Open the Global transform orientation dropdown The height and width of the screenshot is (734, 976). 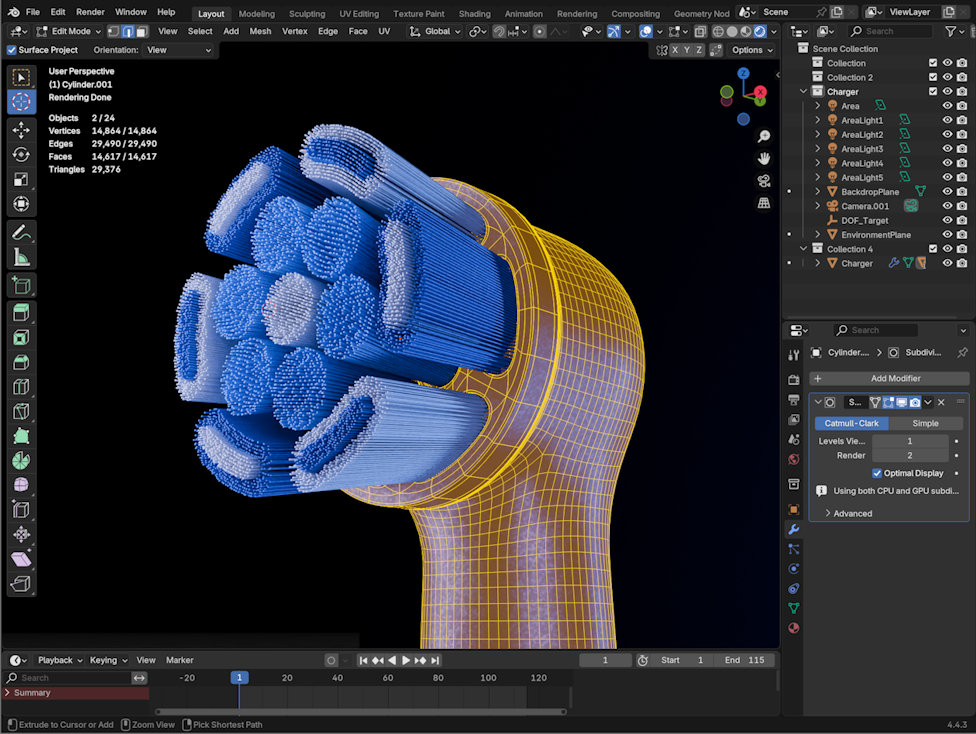443,31
